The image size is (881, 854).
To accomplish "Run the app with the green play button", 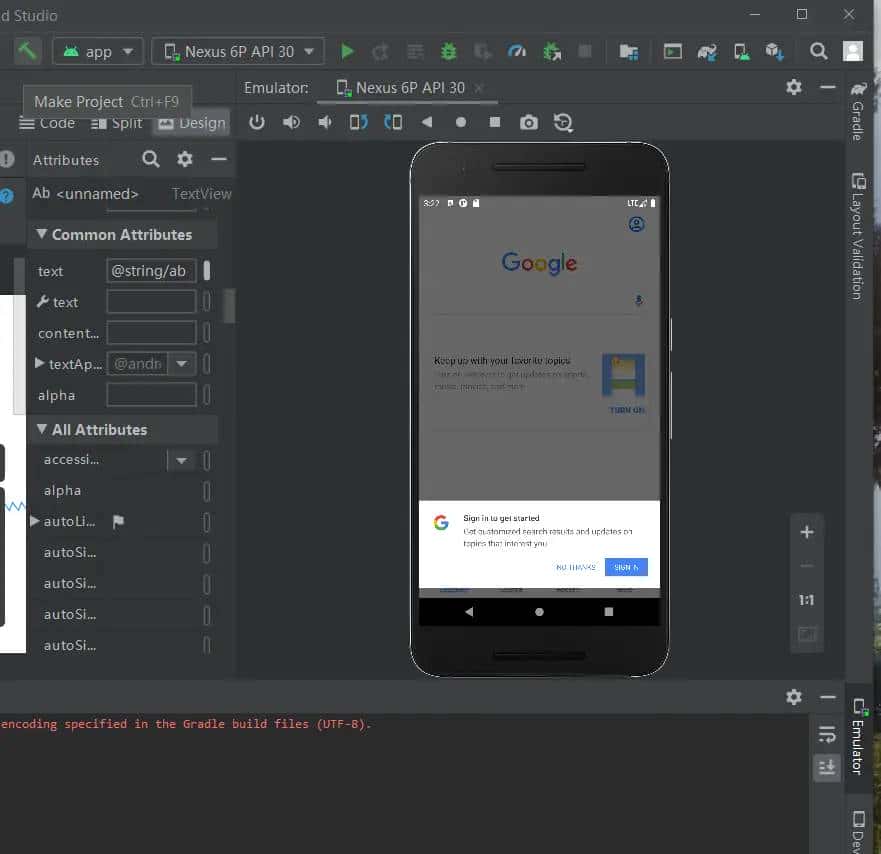I will click(347, 50).
